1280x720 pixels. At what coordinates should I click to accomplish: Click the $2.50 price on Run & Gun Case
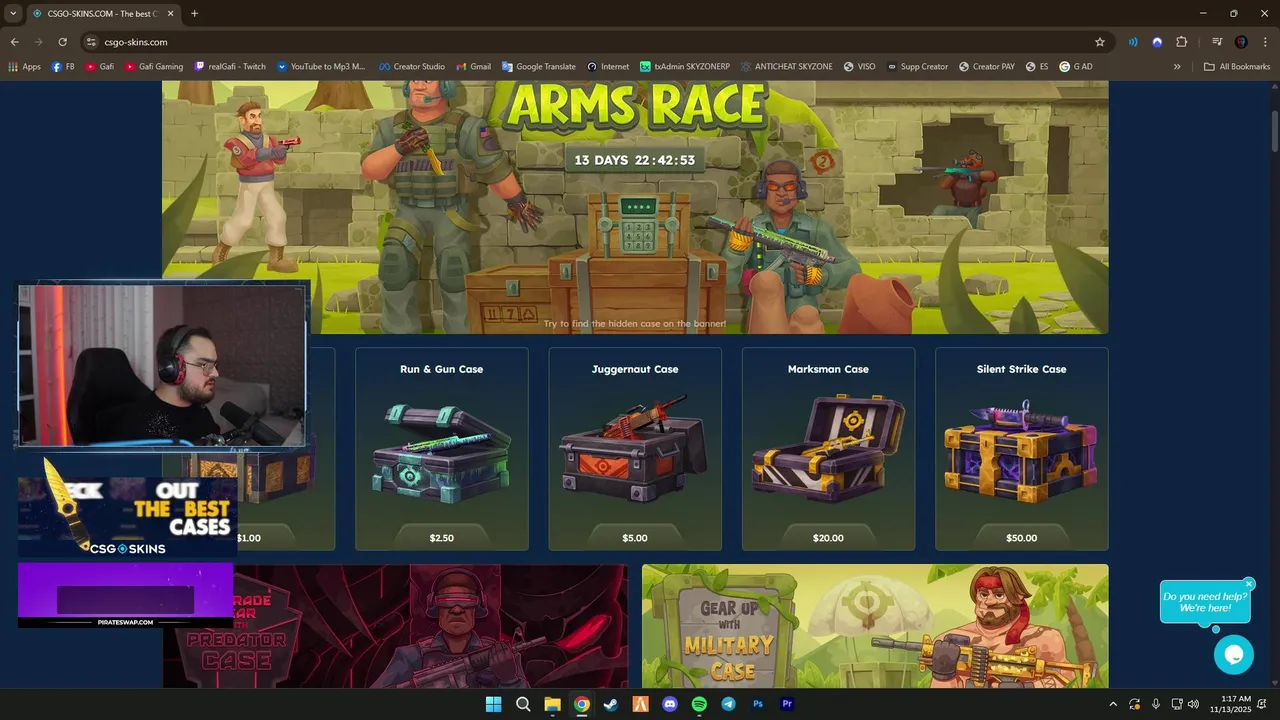tap(441, 538)
